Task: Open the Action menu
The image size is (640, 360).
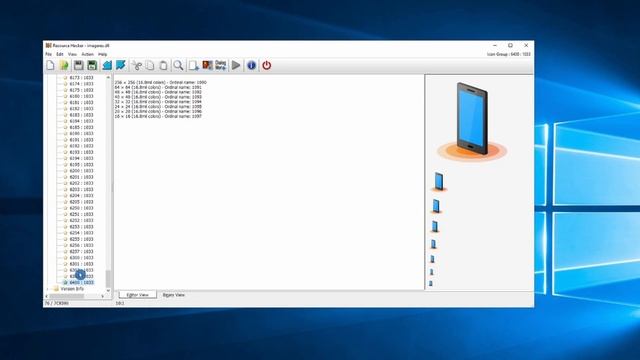Action: (87, 54)
